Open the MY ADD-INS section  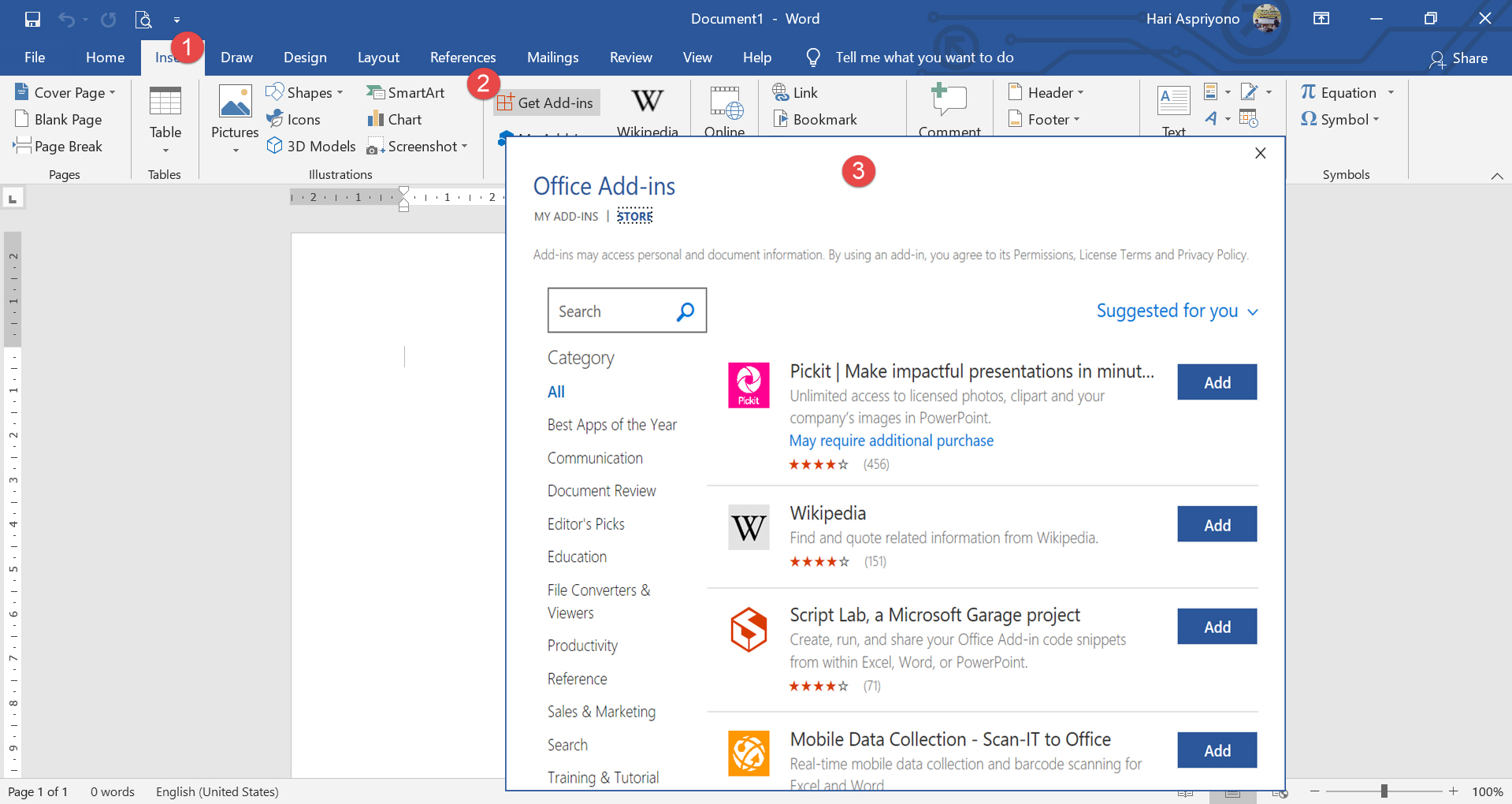pyautogui.click(x=566, y=216)
